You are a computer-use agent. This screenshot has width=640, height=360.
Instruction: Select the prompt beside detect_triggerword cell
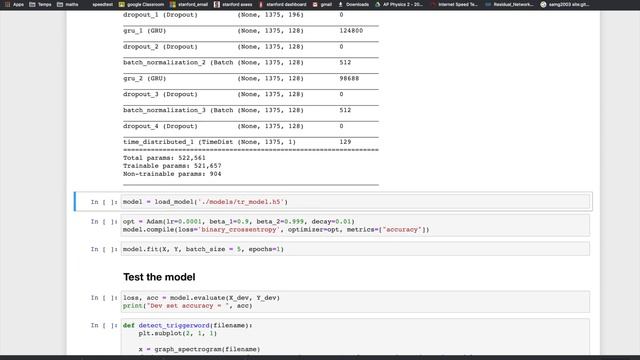point(104,325)
